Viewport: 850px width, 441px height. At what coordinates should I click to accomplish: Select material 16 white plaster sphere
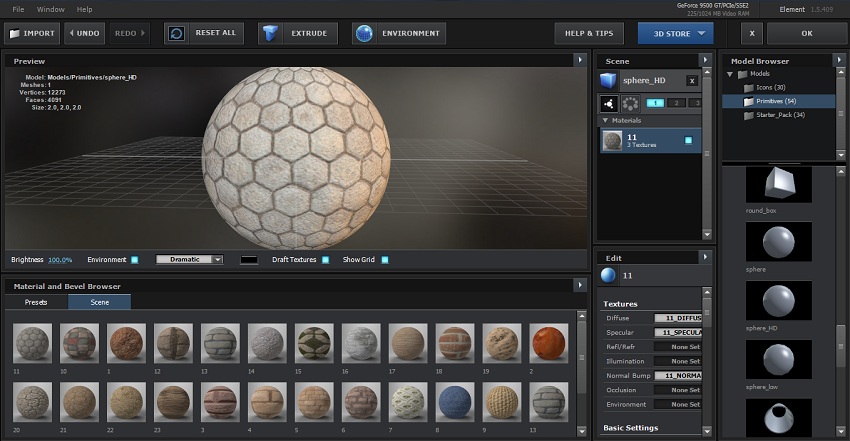[361, 343]
